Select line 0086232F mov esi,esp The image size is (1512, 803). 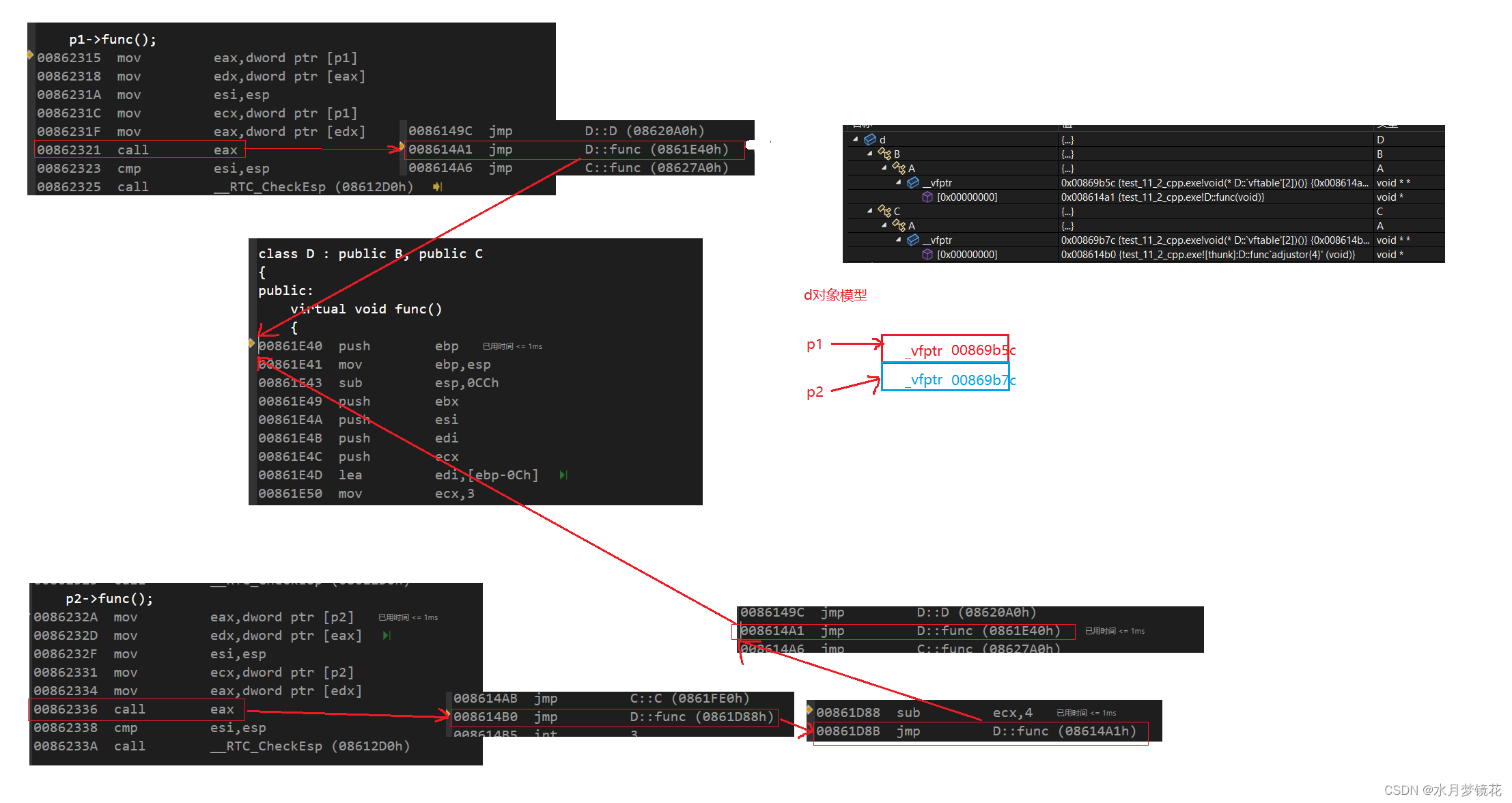(x=150, y=654)
